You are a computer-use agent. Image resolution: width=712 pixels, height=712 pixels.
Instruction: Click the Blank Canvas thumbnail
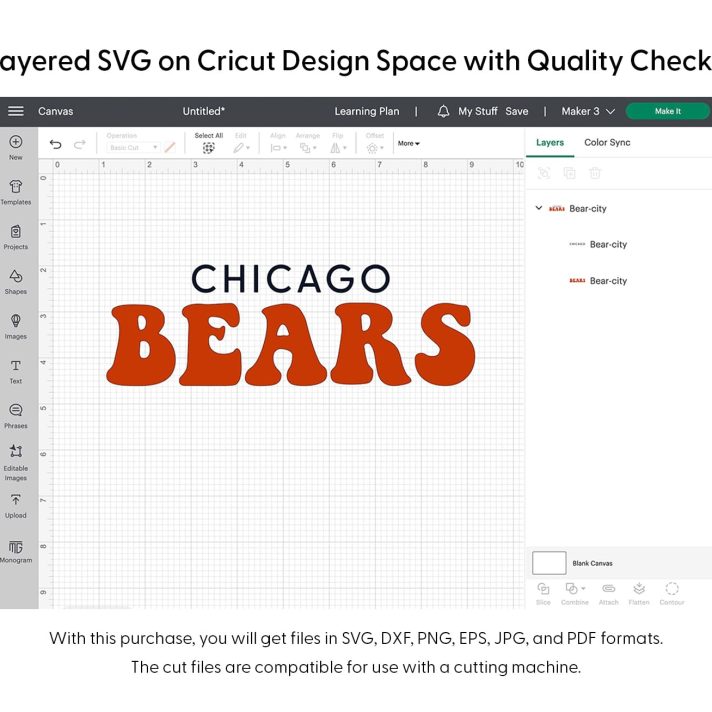pyautogui.click(x=549, y=563)
